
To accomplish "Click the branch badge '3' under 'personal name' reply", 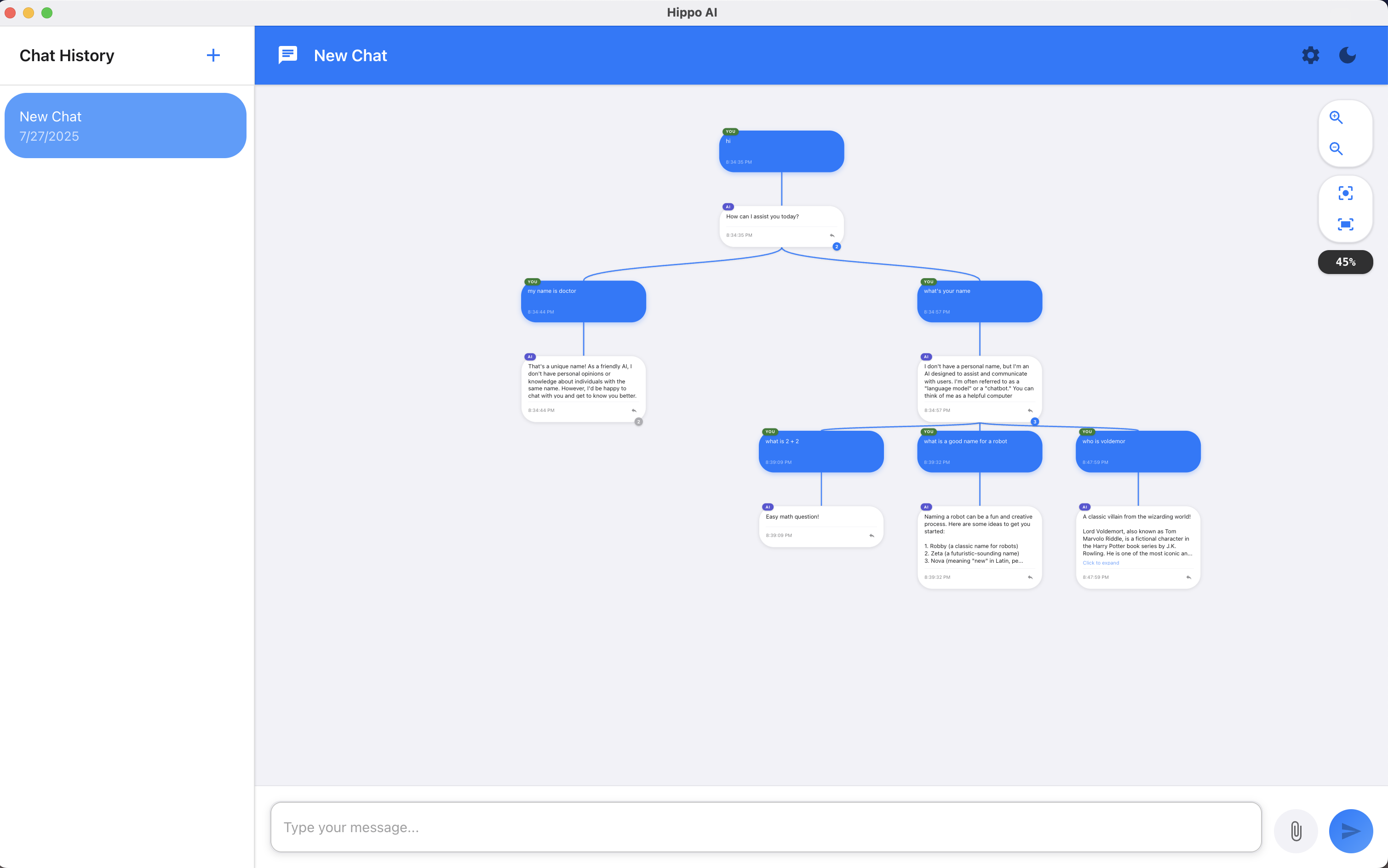I will click(x=1035, y=422).
